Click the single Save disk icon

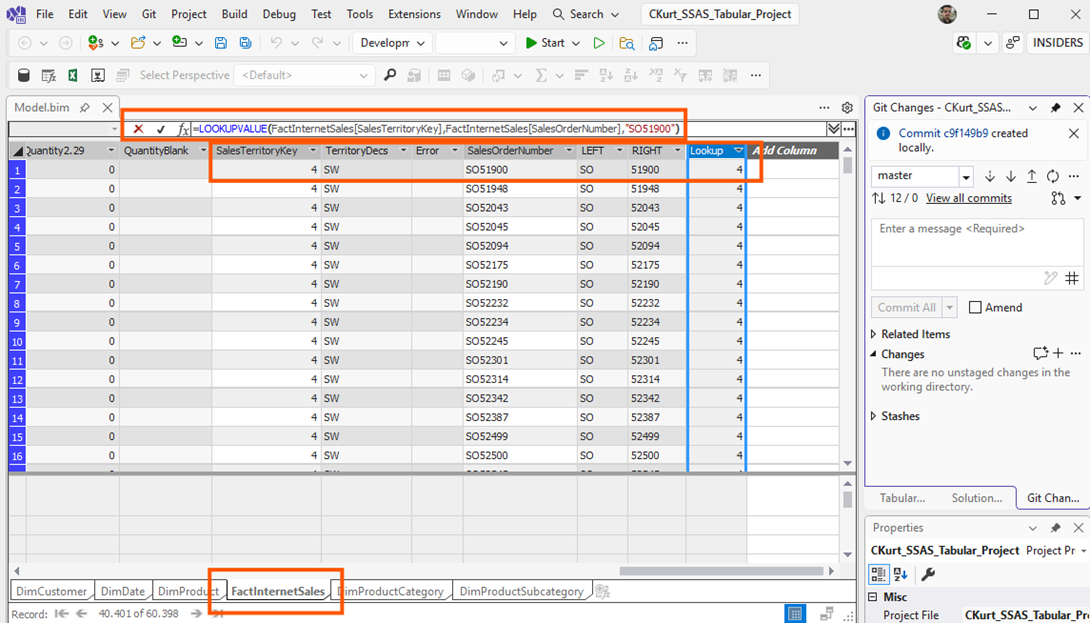click(x=220, y=43)
